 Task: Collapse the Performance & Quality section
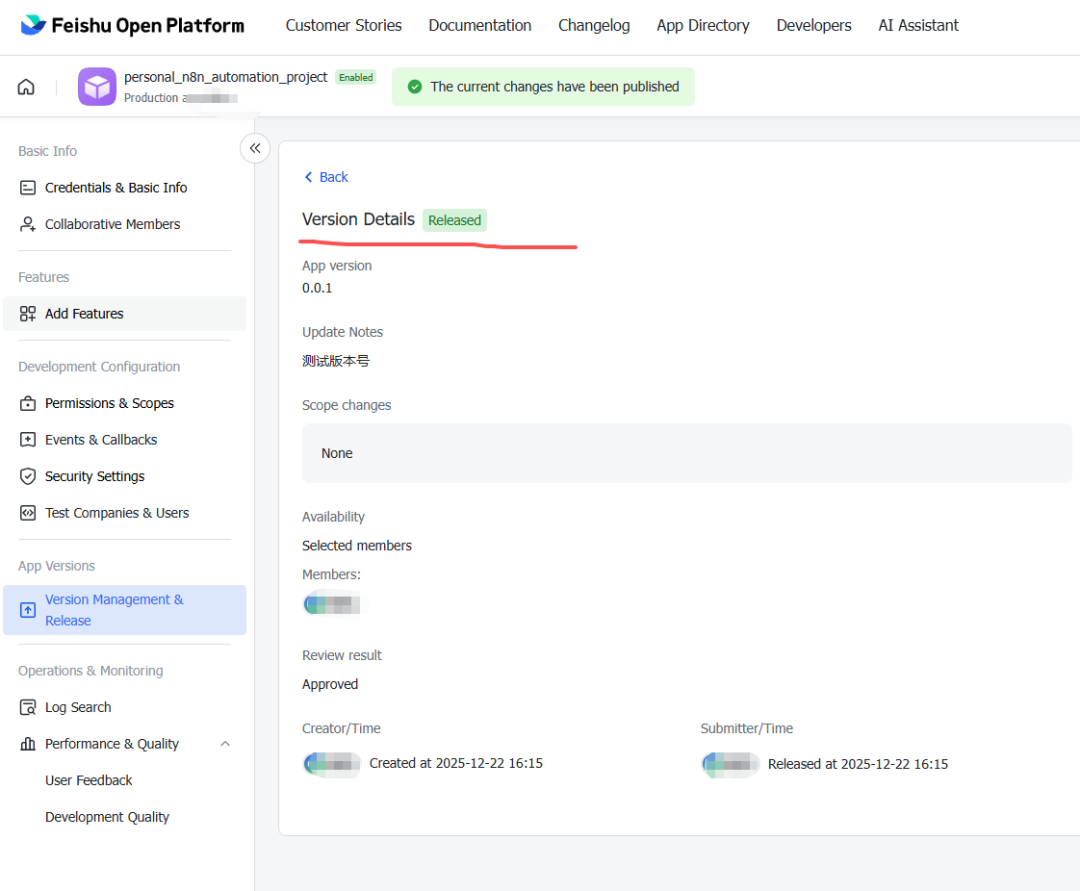point(225,744)
